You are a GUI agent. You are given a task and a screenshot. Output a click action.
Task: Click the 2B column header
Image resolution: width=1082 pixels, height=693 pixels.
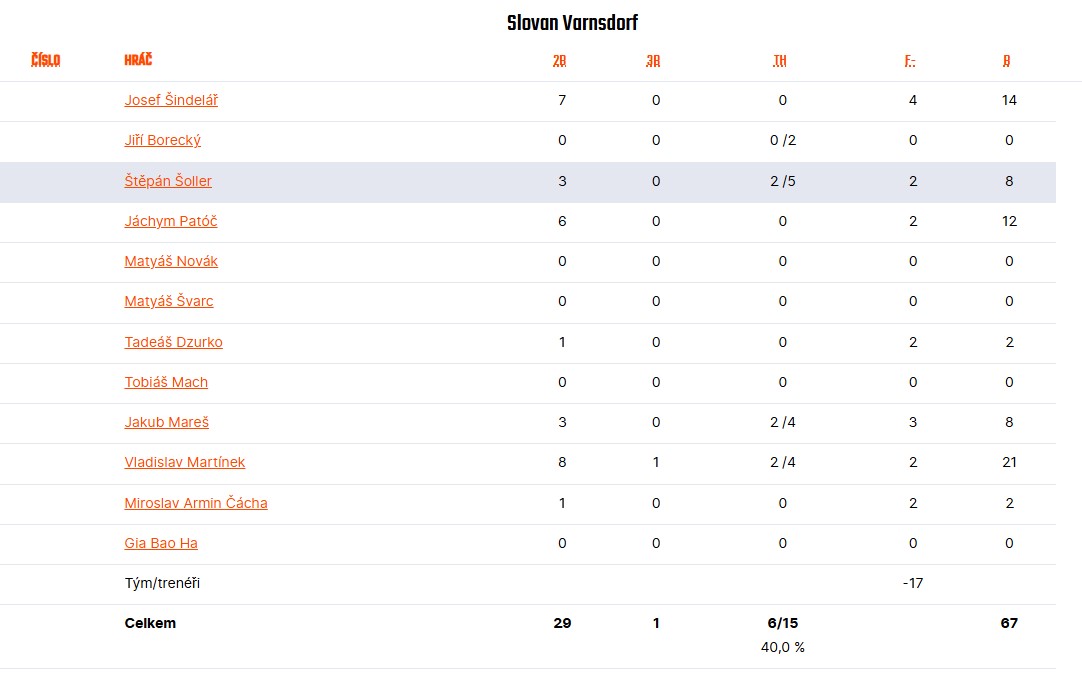(560, 61)
